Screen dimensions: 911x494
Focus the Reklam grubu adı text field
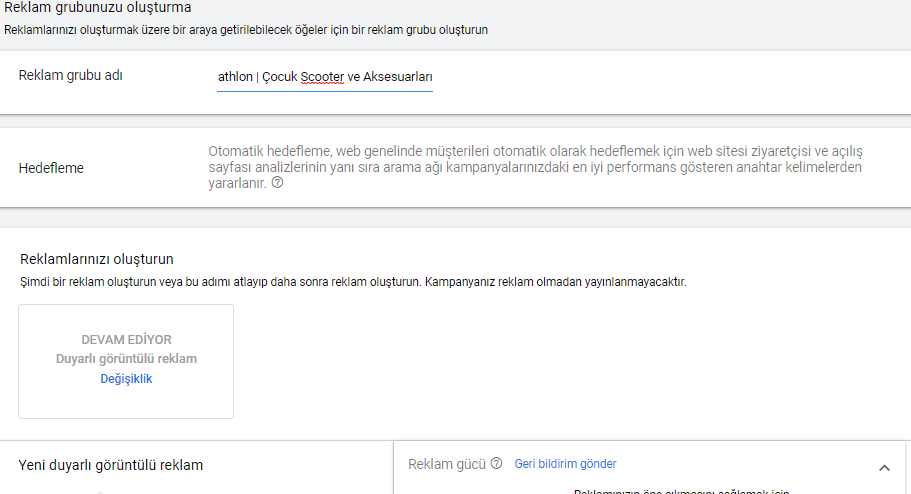(x=325, y=77)
